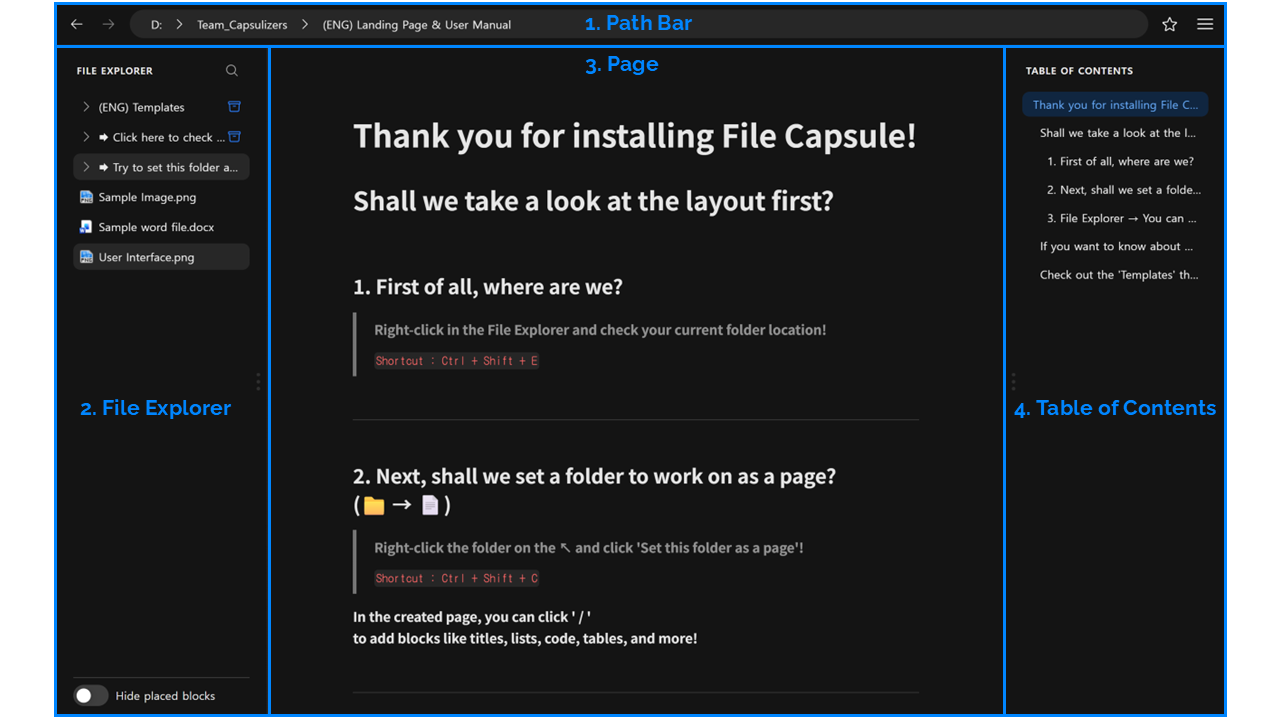Open the hamburger menu at top right

(x=1205, y=24)
